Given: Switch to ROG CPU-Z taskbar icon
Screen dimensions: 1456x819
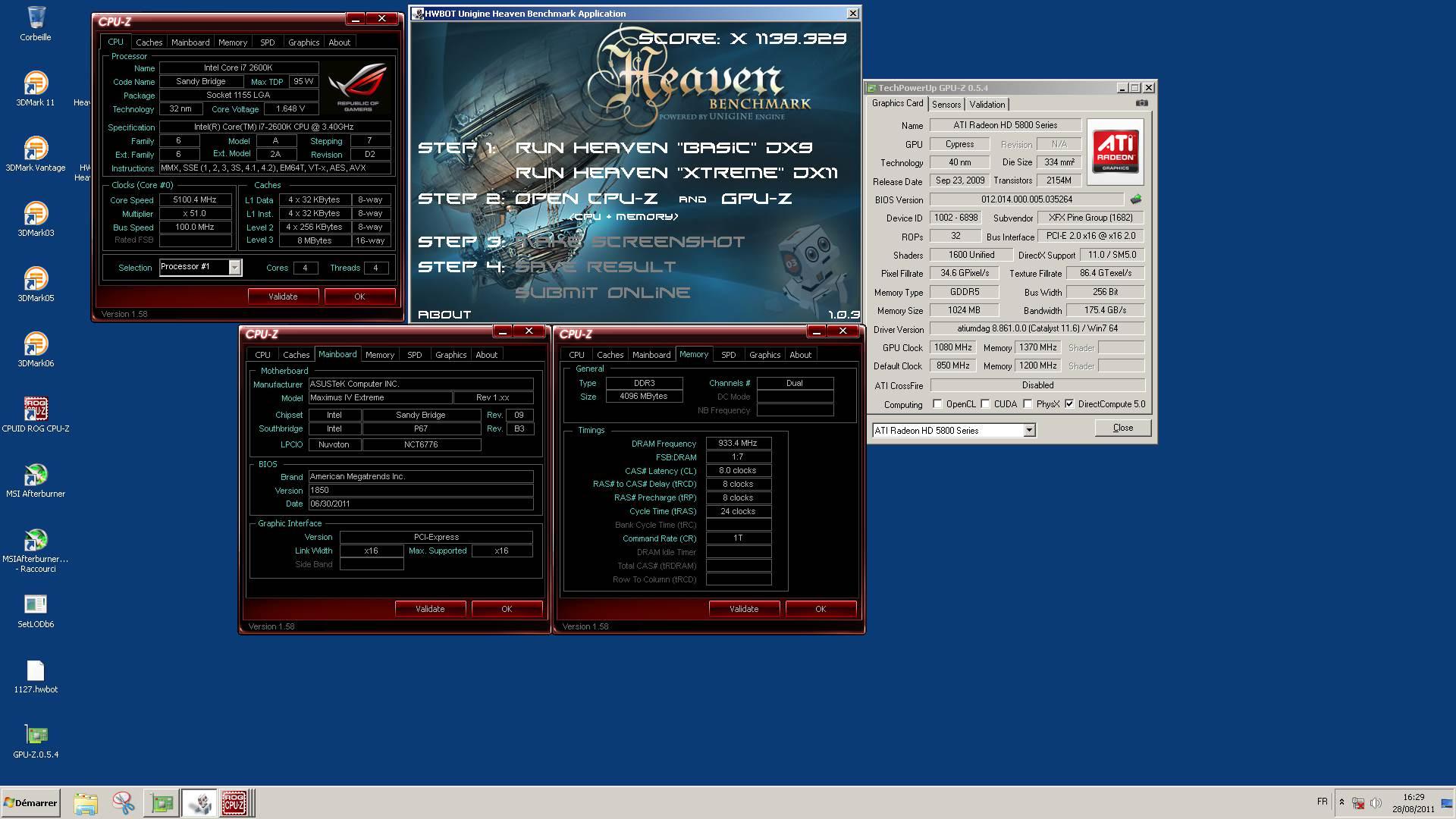Looking at the screenshot, I should point(234,803).
